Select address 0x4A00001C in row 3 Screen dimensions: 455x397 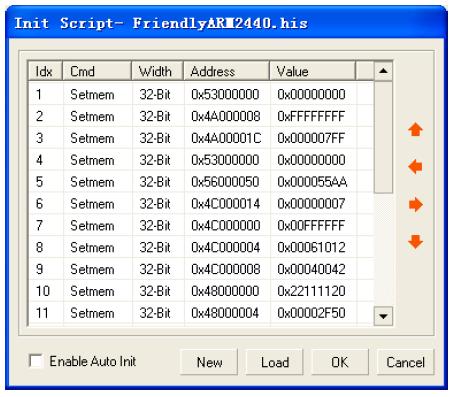226,138
